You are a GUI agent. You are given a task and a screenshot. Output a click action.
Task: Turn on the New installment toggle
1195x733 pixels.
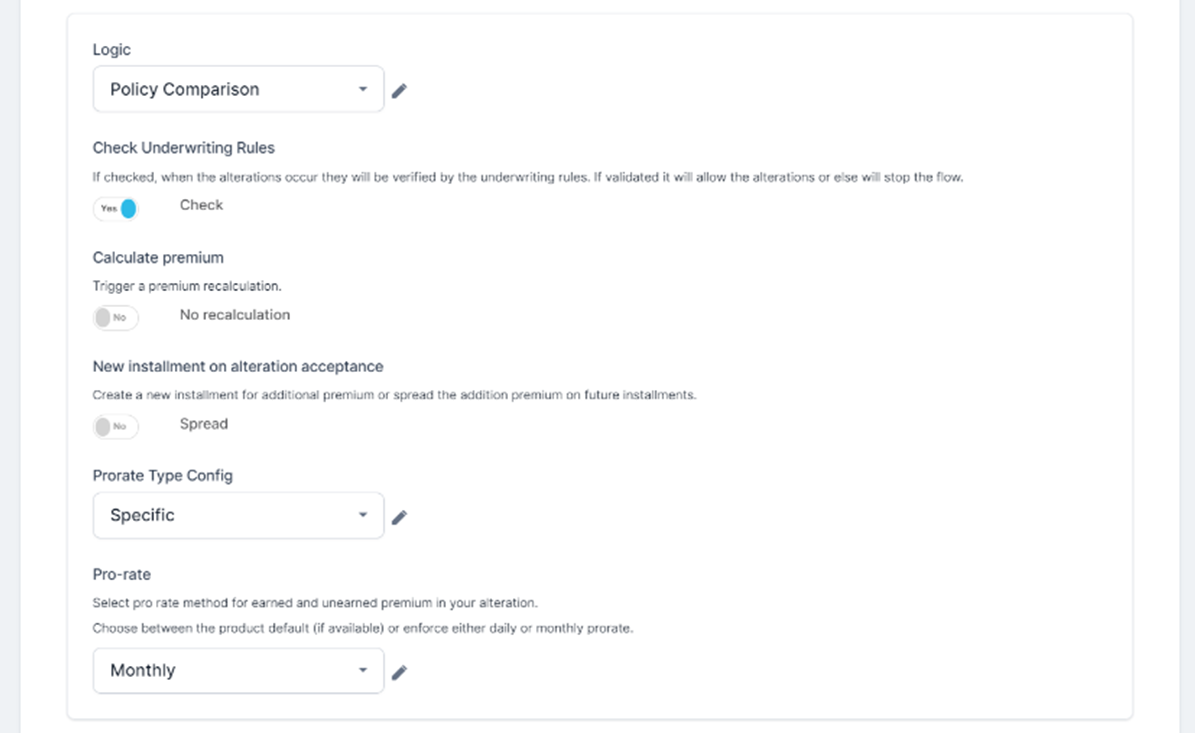click(x=116, y=426)
